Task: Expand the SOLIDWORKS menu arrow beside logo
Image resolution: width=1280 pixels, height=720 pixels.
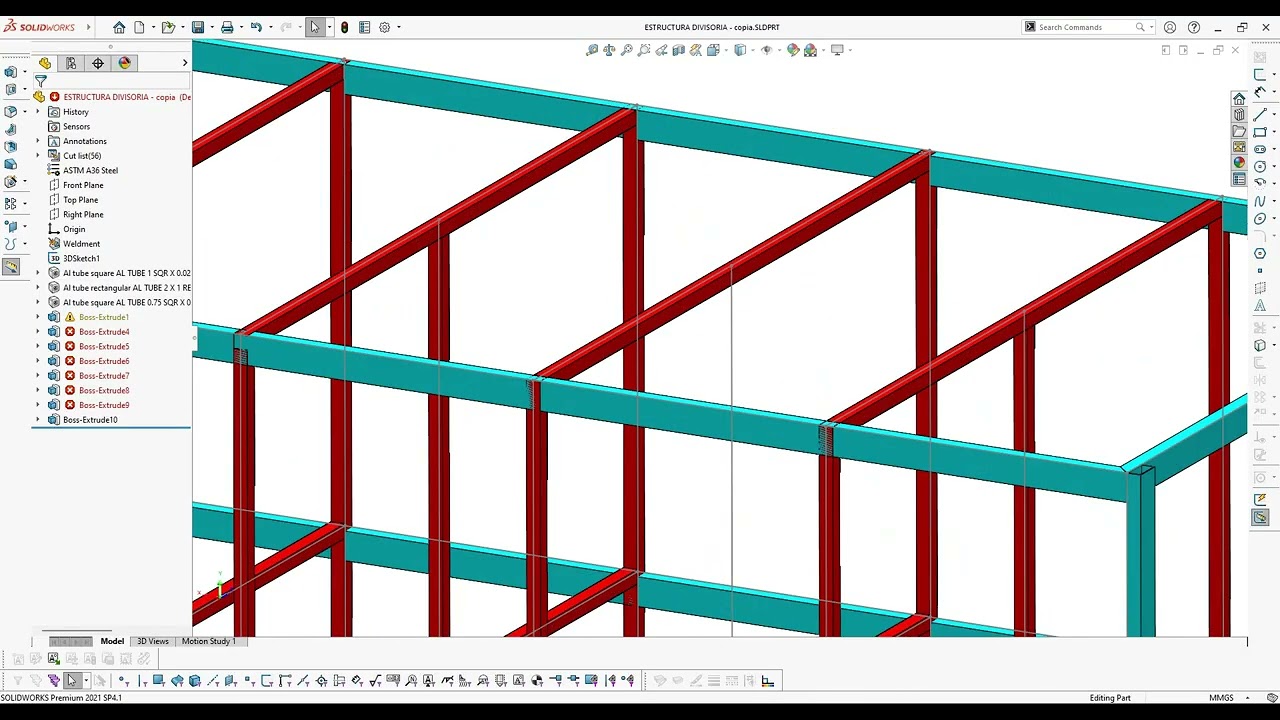Action: point(88,27)
